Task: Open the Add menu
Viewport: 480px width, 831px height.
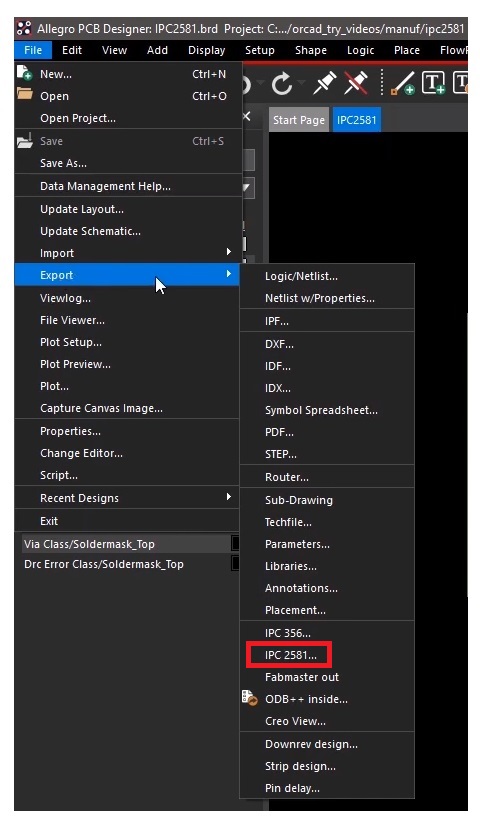Action: pos(157,50)
